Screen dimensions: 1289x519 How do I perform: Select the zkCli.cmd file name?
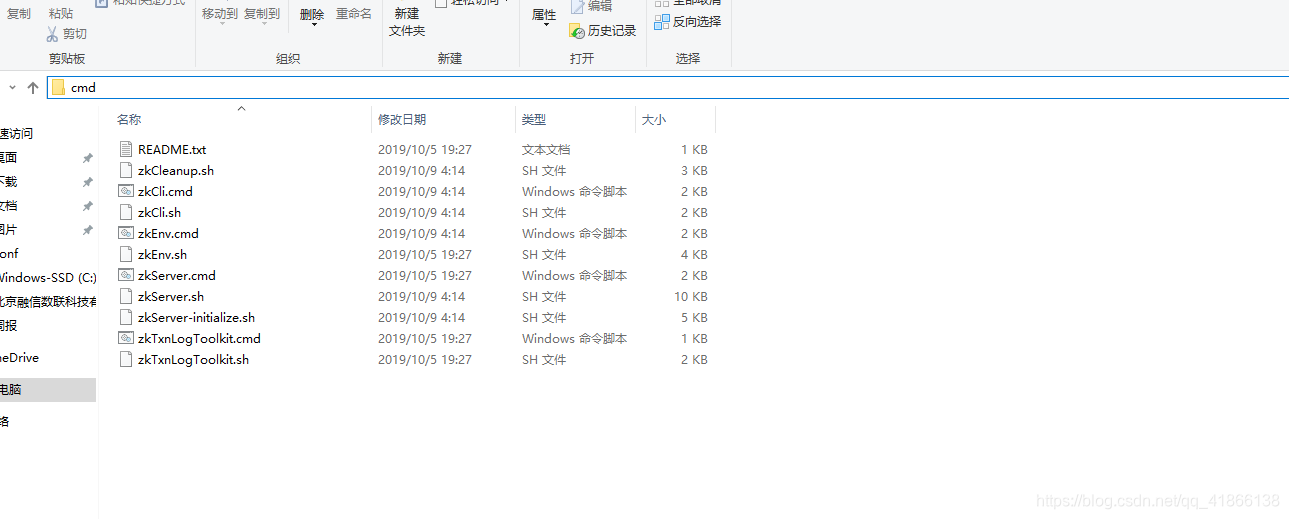[x=165, y=191]
